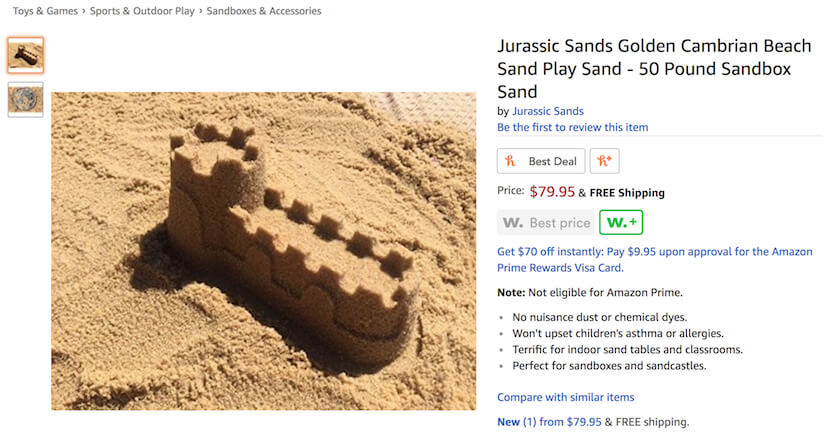Select the sandcastle thumbnail image
This screenshot has width=830, height=436.
[25, 55]
